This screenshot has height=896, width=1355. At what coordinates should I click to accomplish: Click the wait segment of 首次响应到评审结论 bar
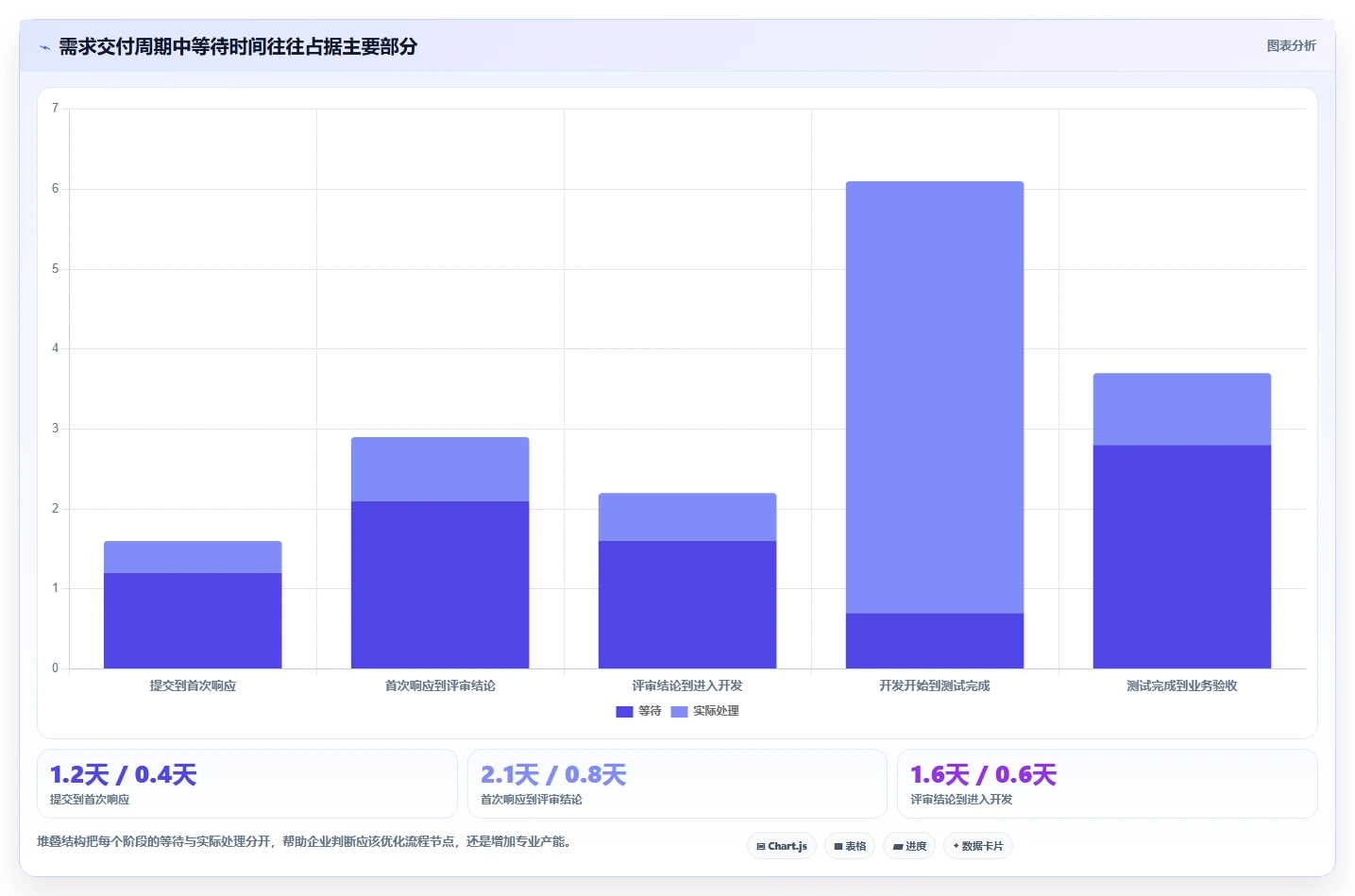440,584
